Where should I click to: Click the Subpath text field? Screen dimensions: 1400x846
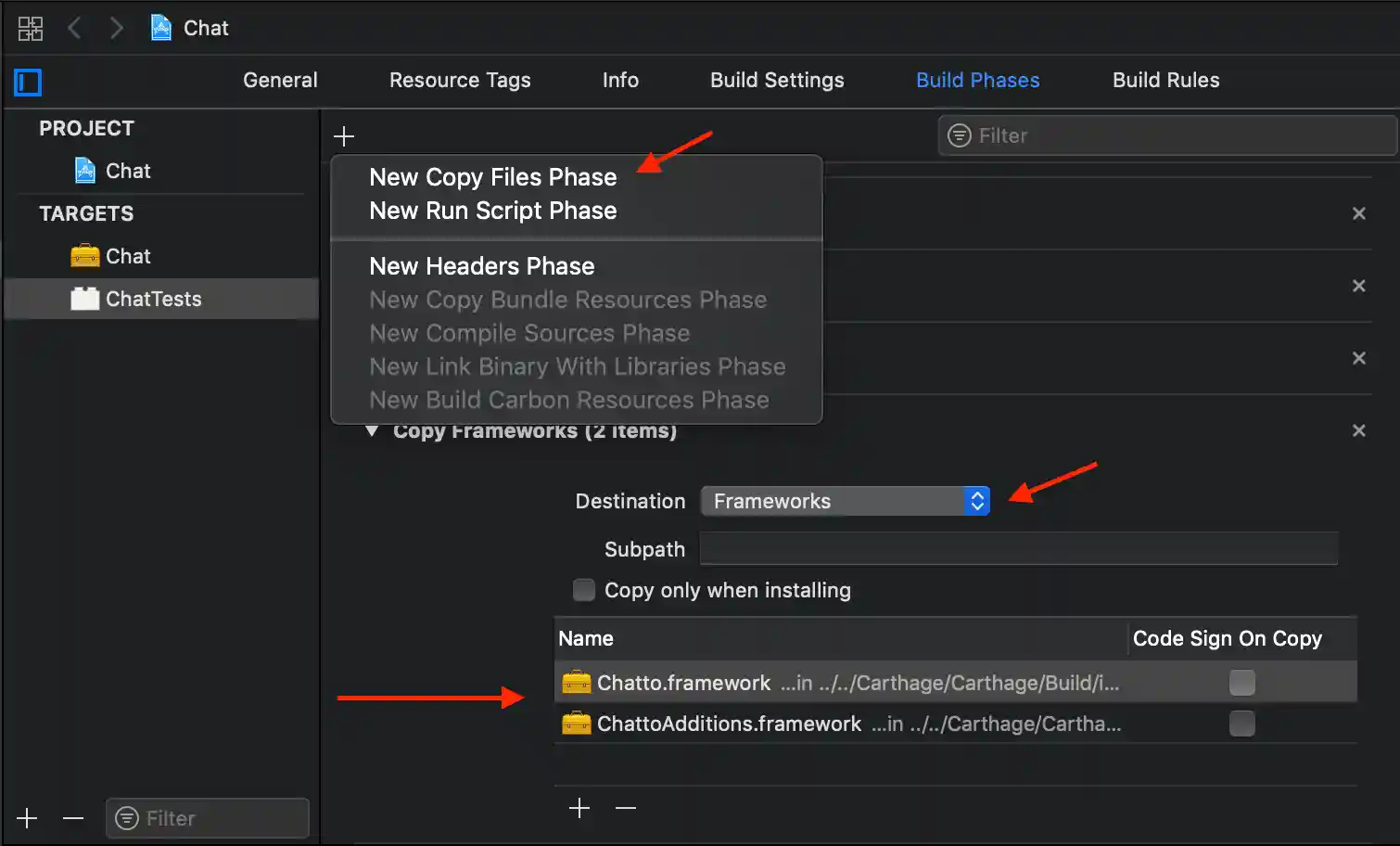[1018, 549]
